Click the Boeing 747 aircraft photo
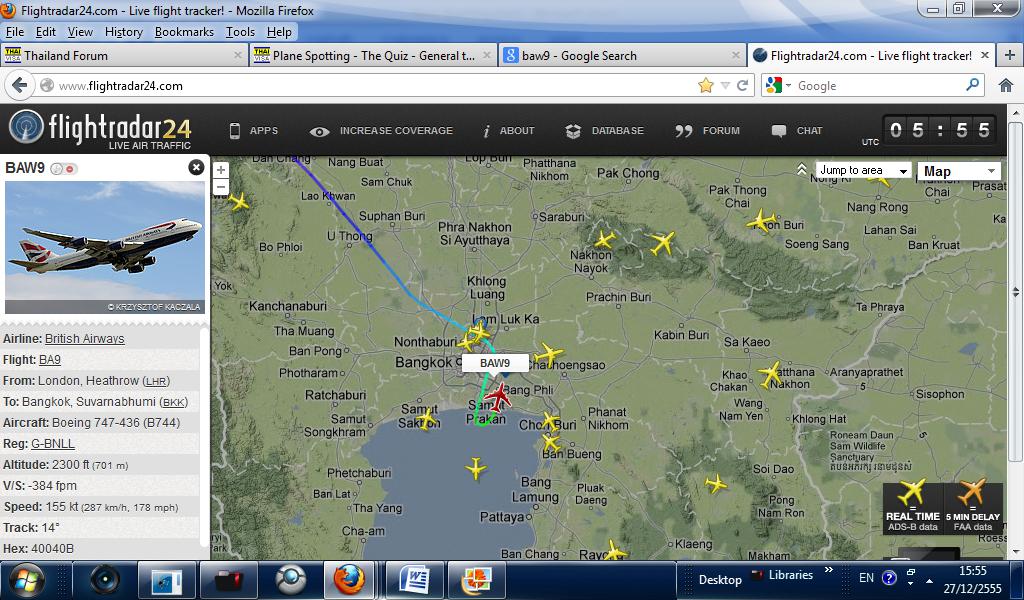The width and height of the screenshot is (1024, 600). tap(104, 247)
